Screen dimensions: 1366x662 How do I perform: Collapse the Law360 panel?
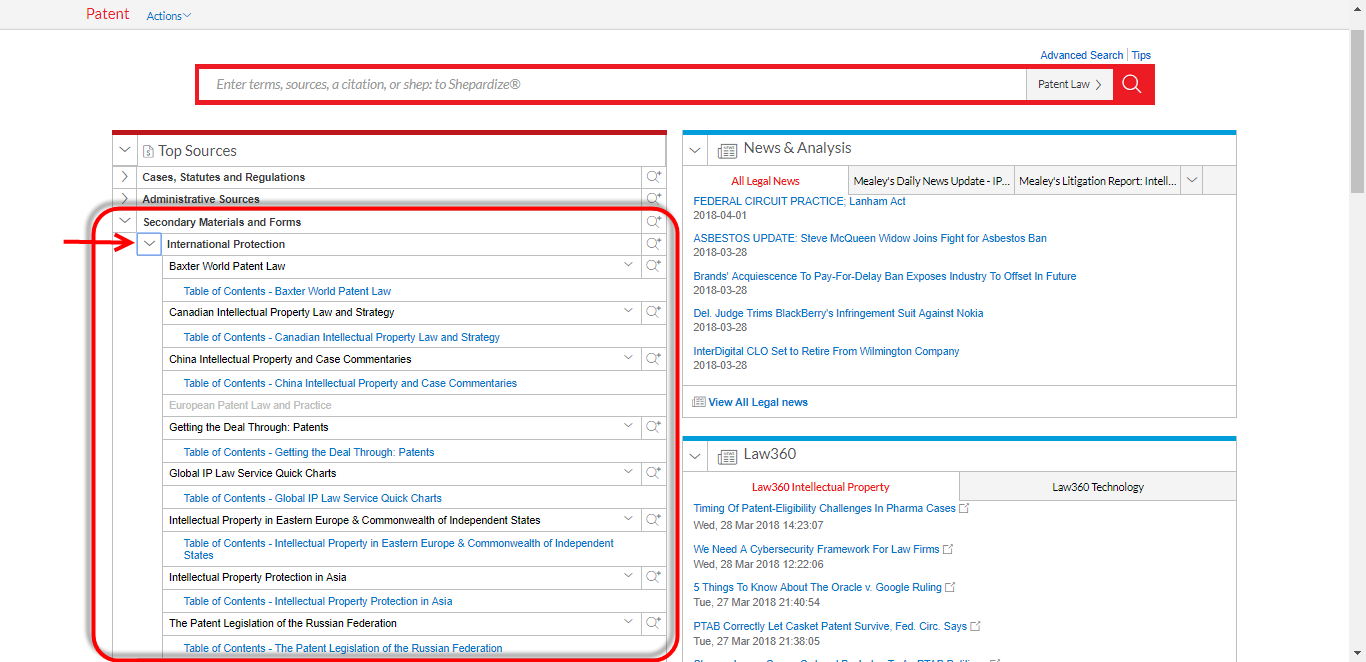(696, 456)
